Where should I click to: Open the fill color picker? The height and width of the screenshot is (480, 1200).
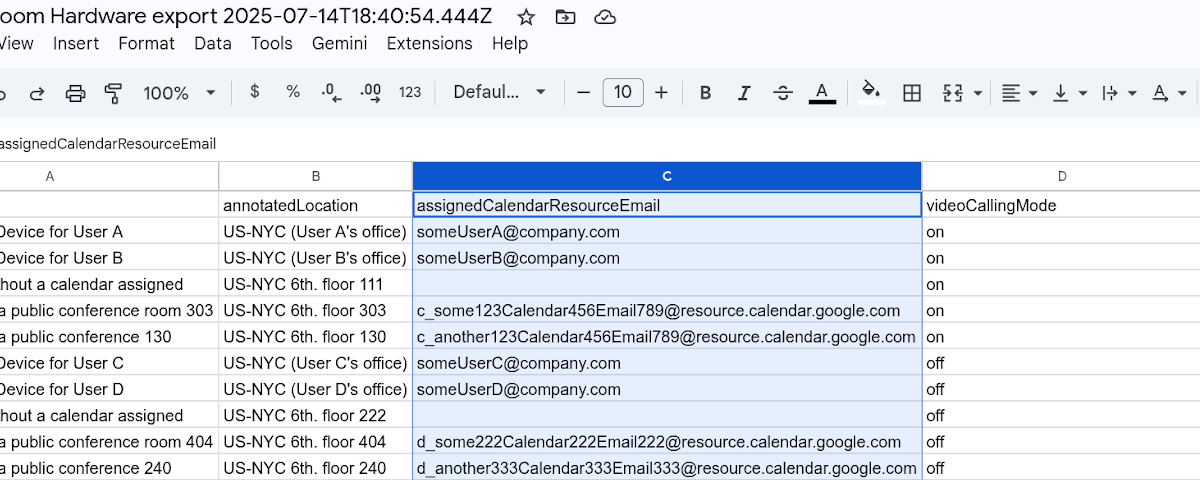pos(871,93)
